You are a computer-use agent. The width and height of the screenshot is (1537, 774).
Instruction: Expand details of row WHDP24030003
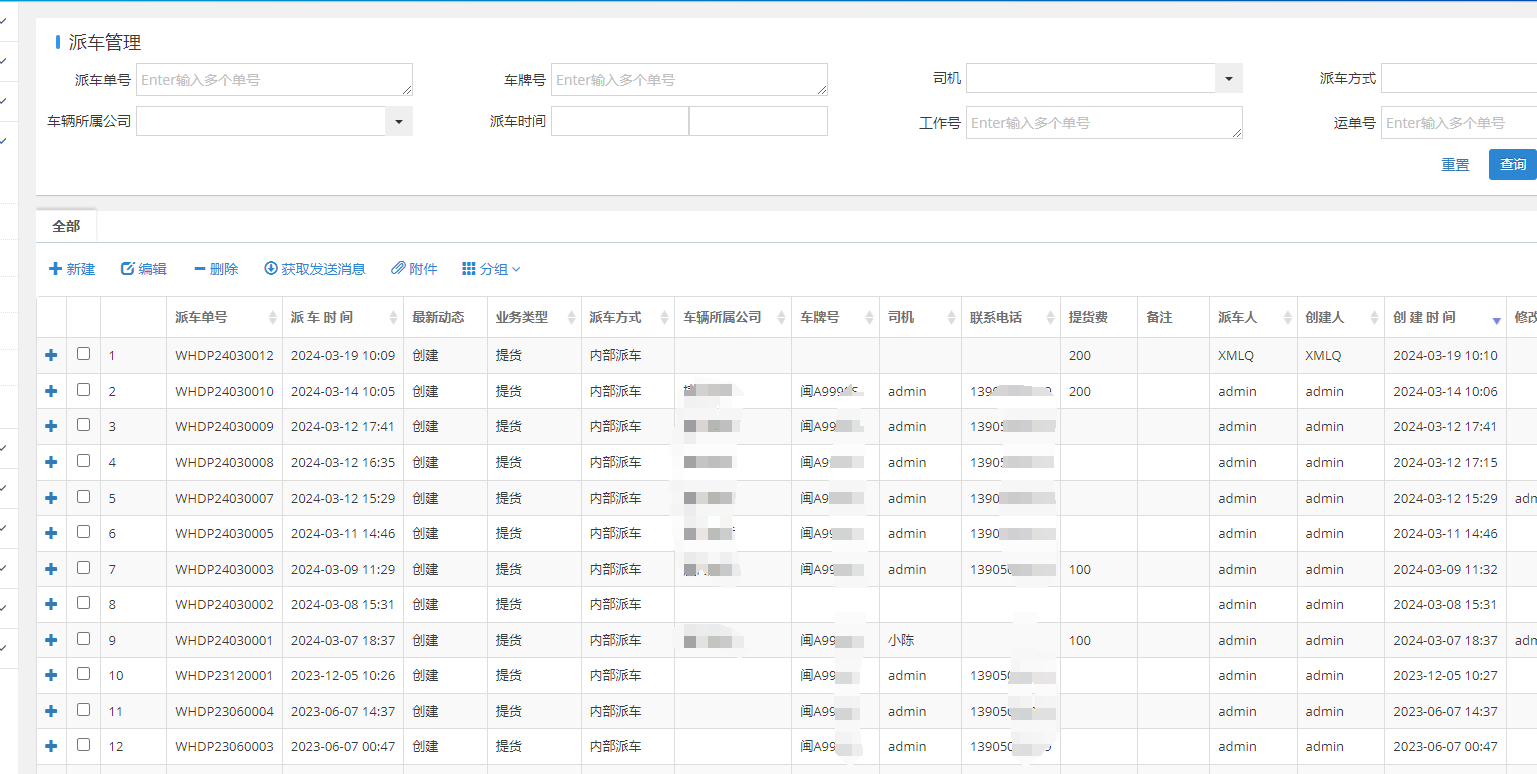pyautogui.click(x=51, y=569)
